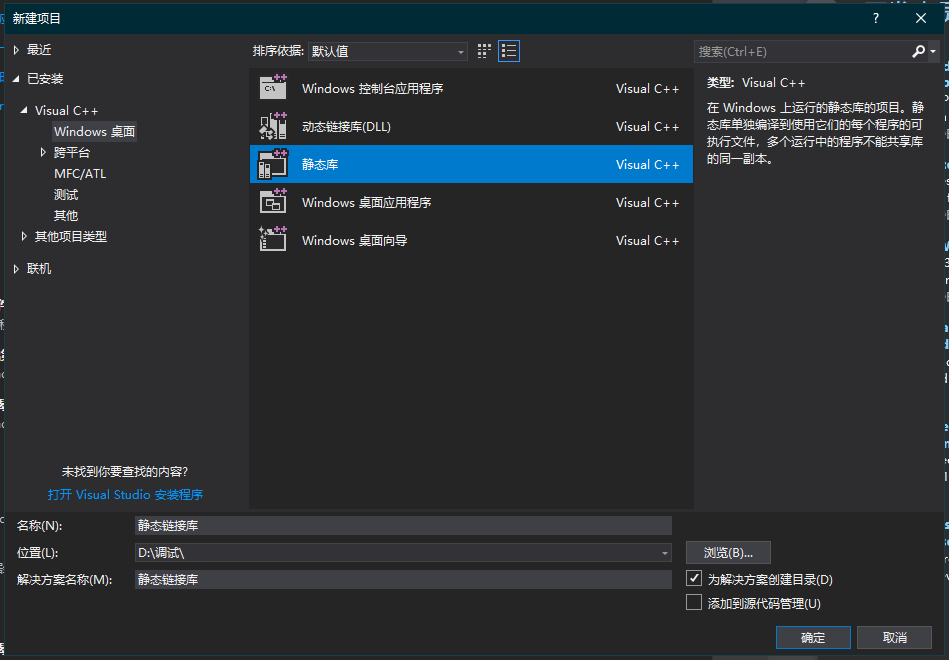Image resolution: width=949 pixels, height=660 pixels.
Task: Click the search magnifier icon
Action: click(x=918, y=51)
